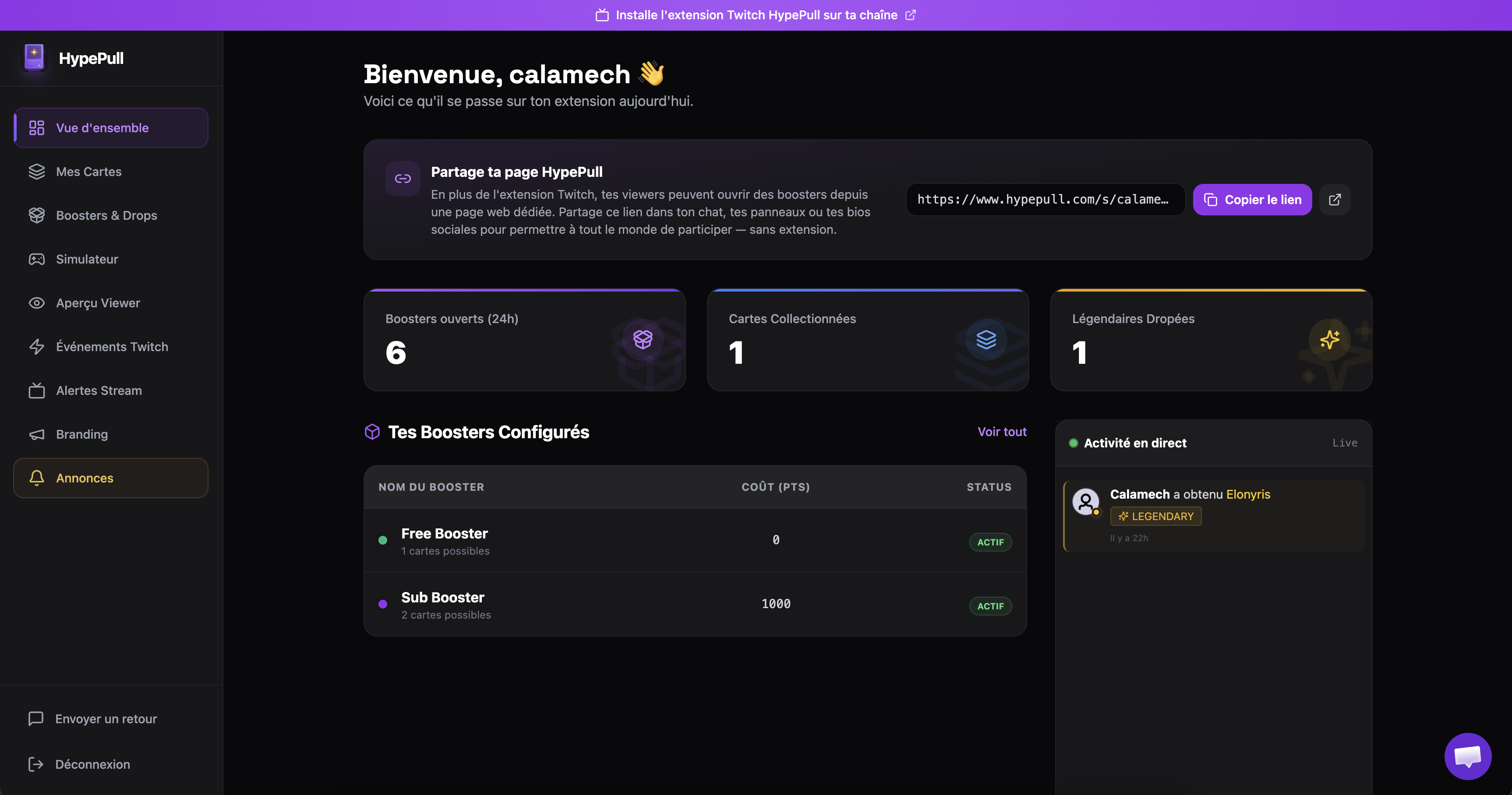This screenshot has width=1512, height=795.
Task: Click the Déconnexion logout icon
Action: tap(36, 764)
